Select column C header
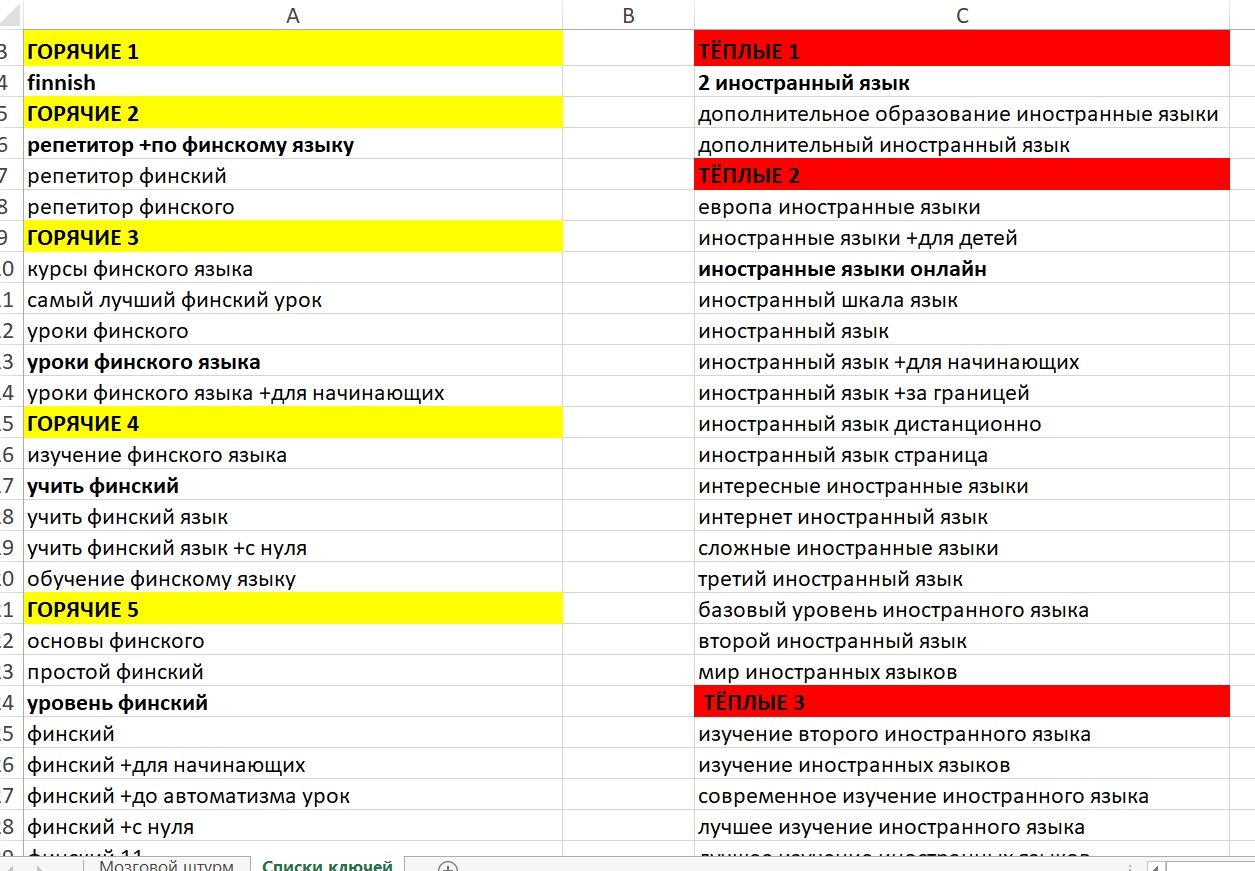1255x871 pixels. click(x=962, y=15)
